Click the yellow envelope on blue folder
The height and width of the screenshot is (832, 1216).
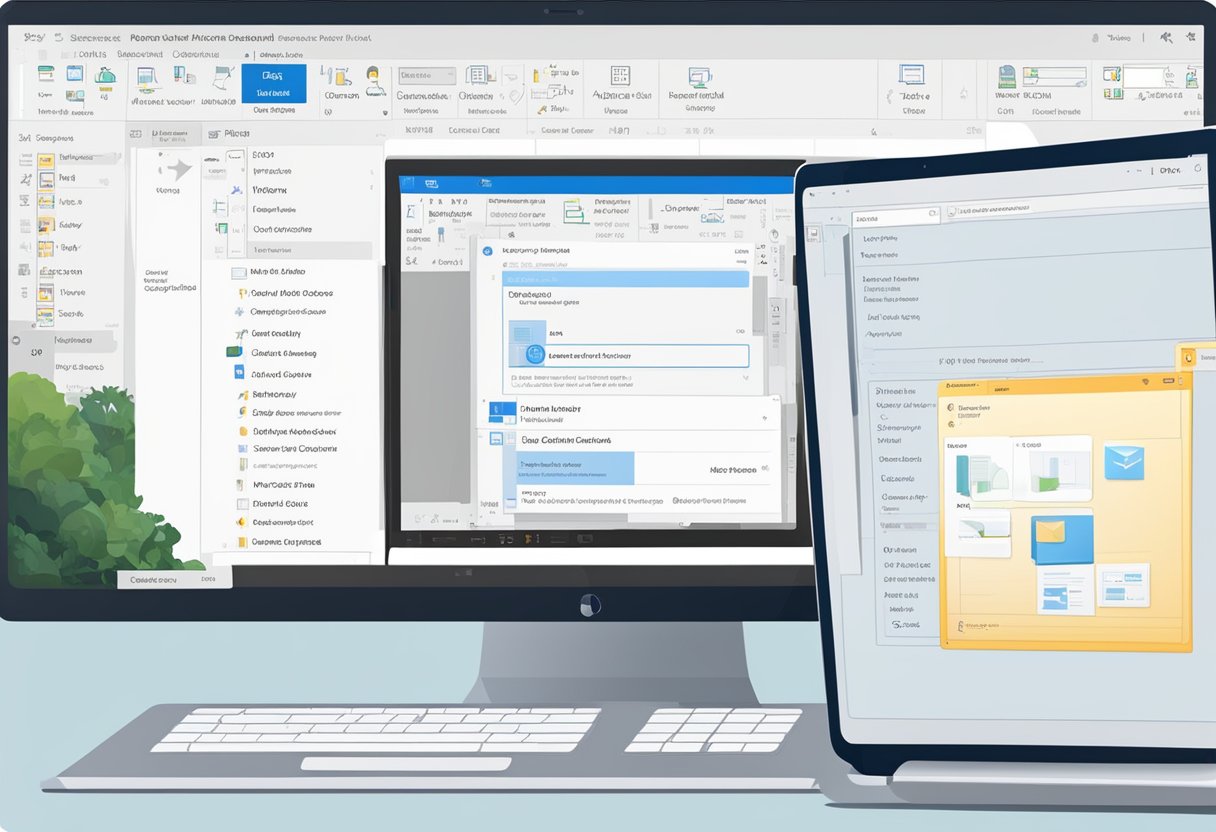pyautogui.click(x=1050, y=533)
